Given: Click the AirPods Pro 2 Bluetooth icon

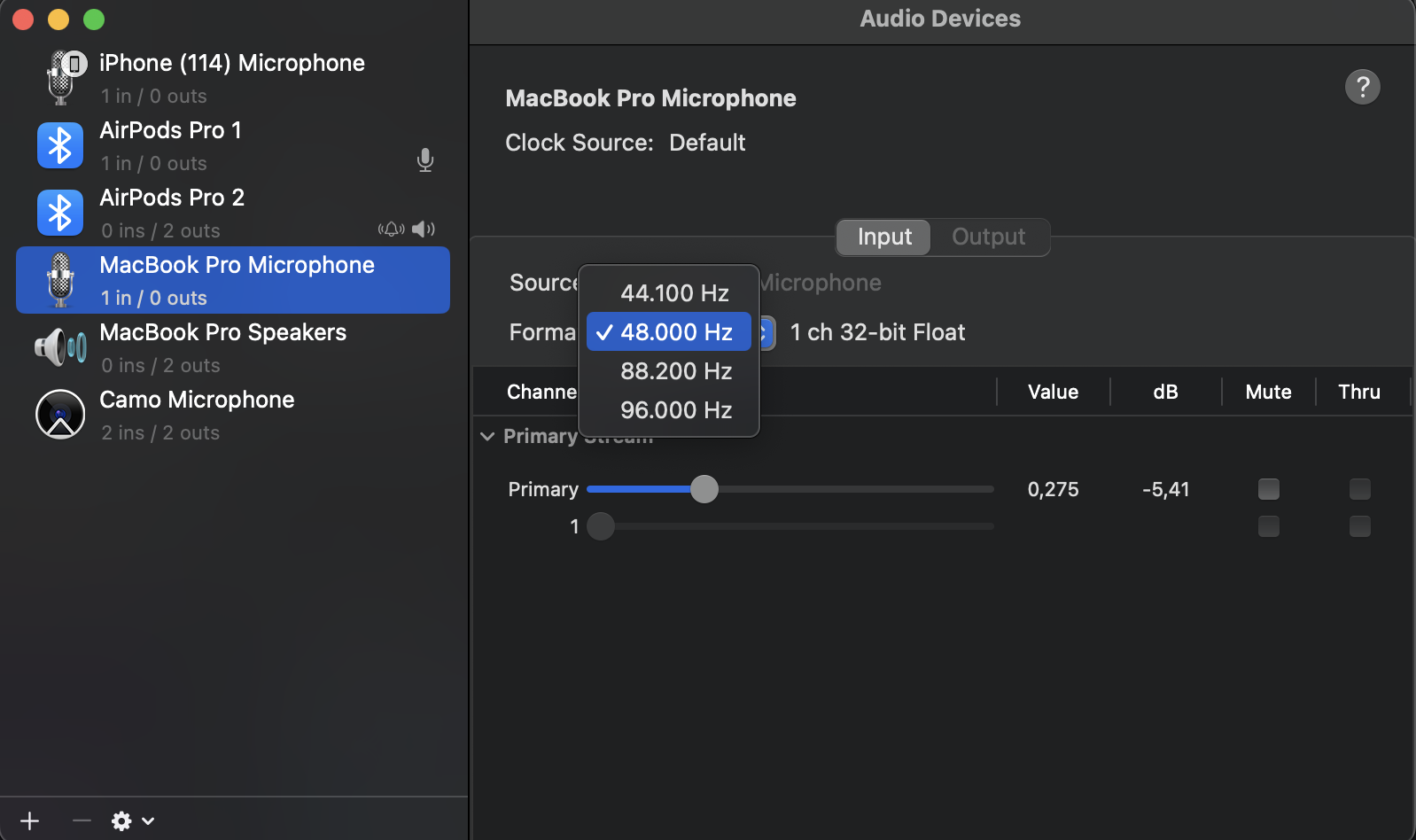Looking at the screenshot, I should [60, 213].
